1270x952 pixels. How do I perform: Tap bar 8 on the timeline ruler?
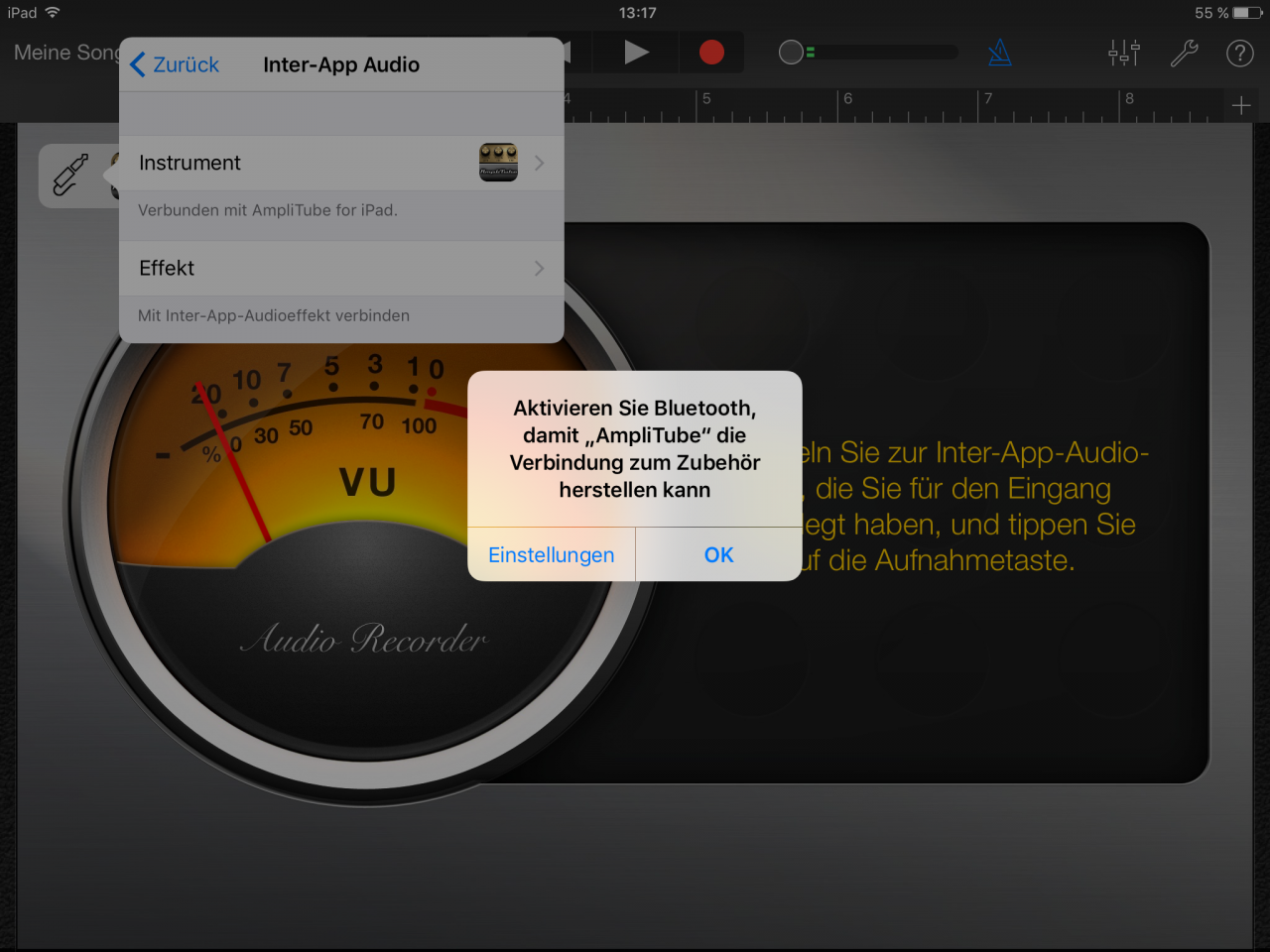[1129, 99]
